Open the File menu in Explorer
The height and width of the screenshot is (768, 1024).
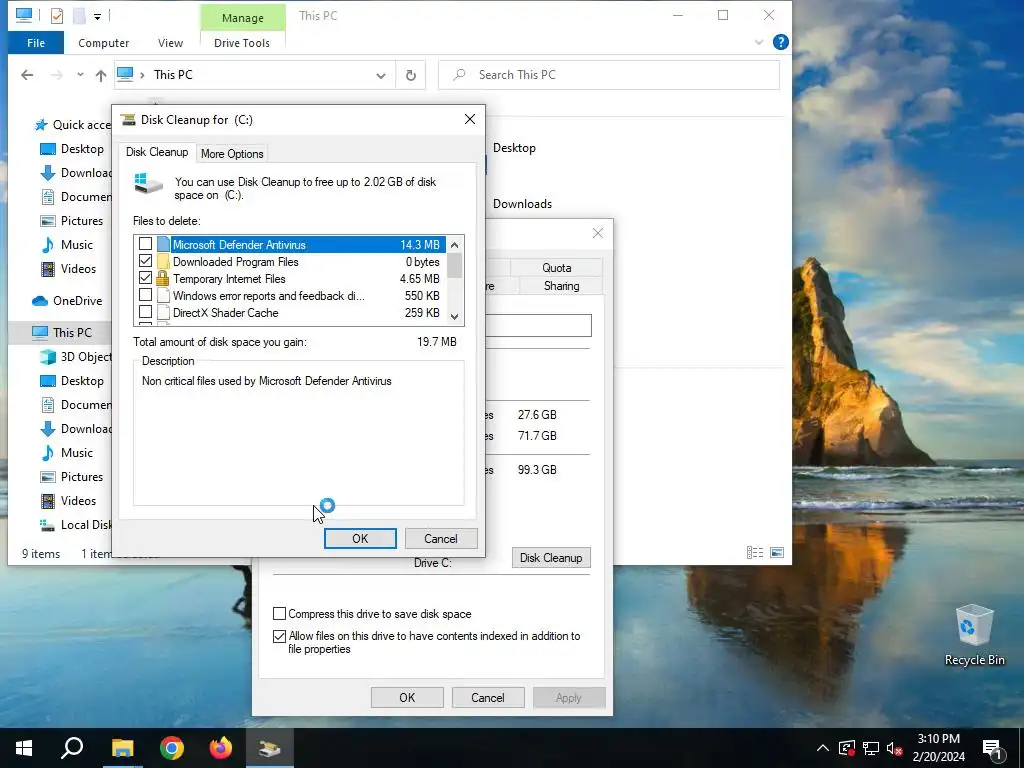point(36,43)
